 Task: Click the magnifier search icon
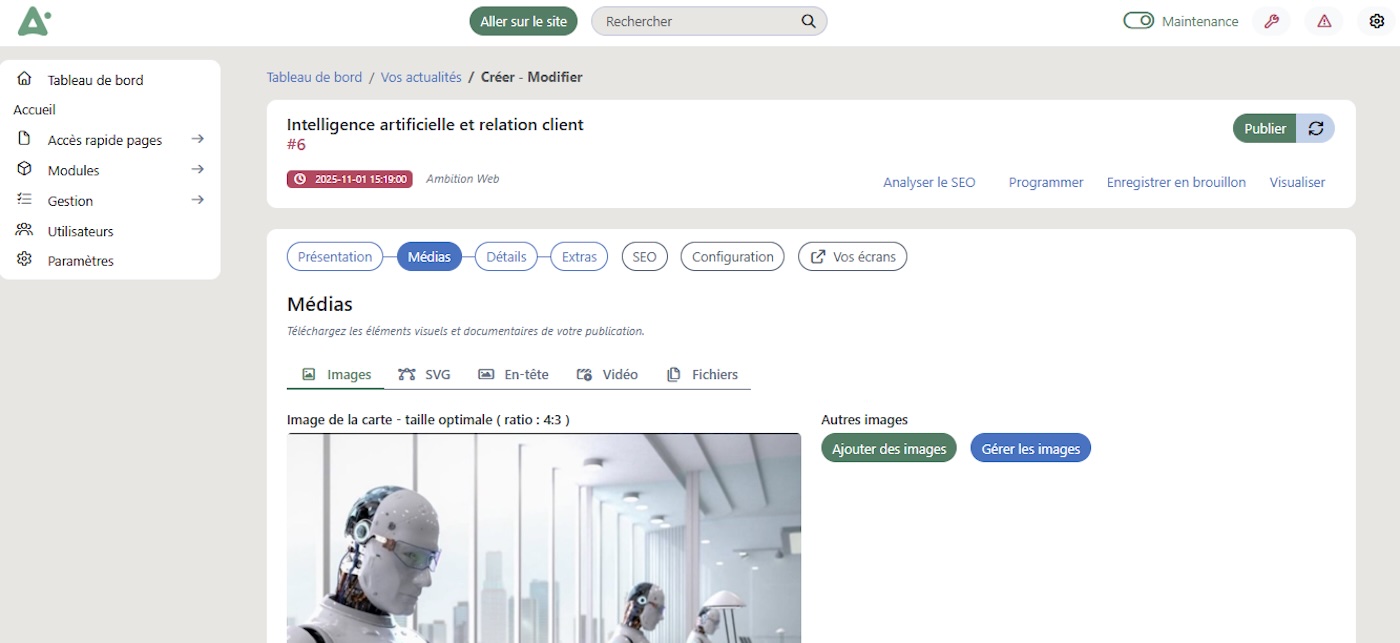coord(808,21)
